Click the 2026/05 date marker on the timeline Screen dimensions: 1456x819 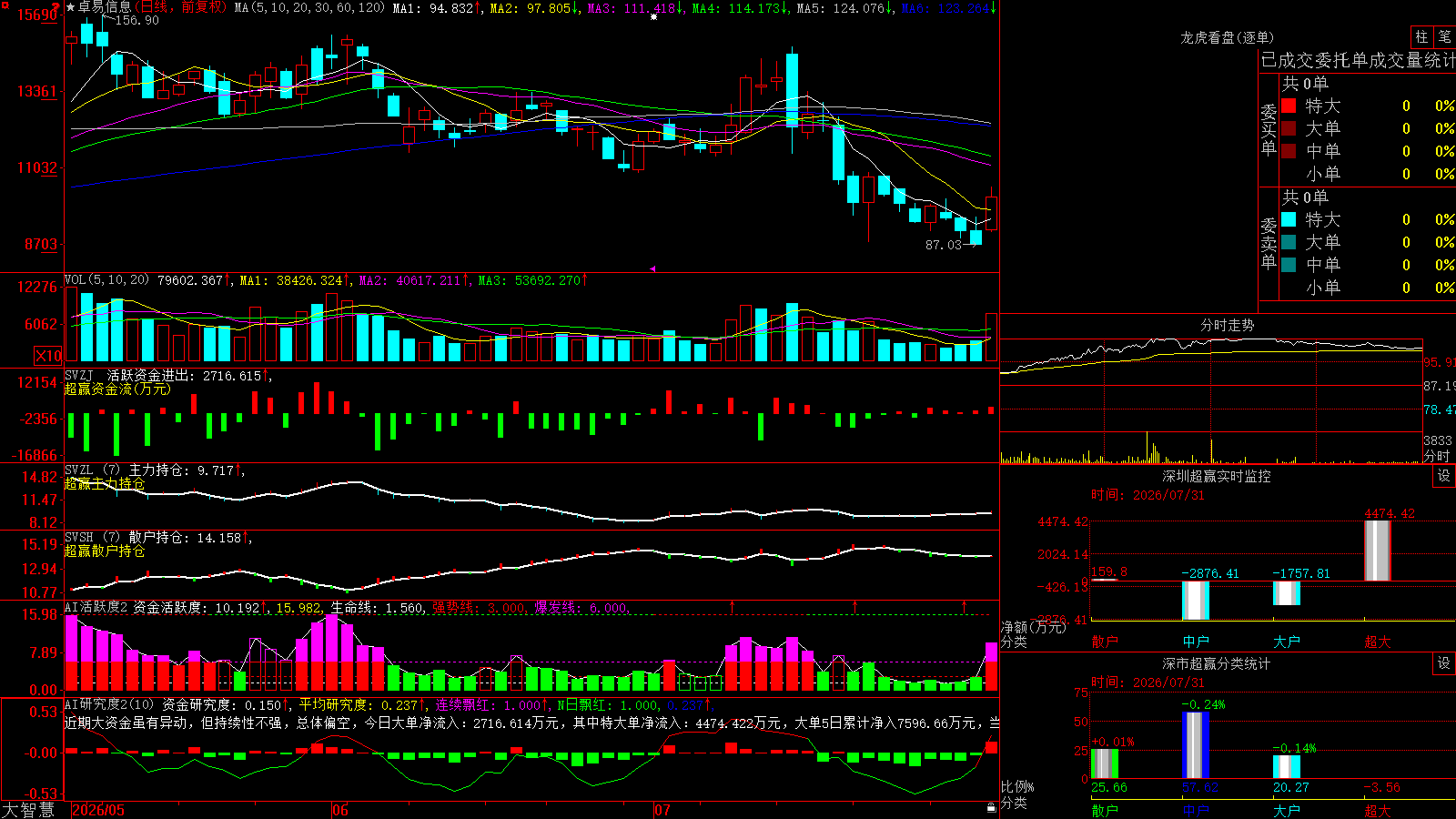coord(98,810)
